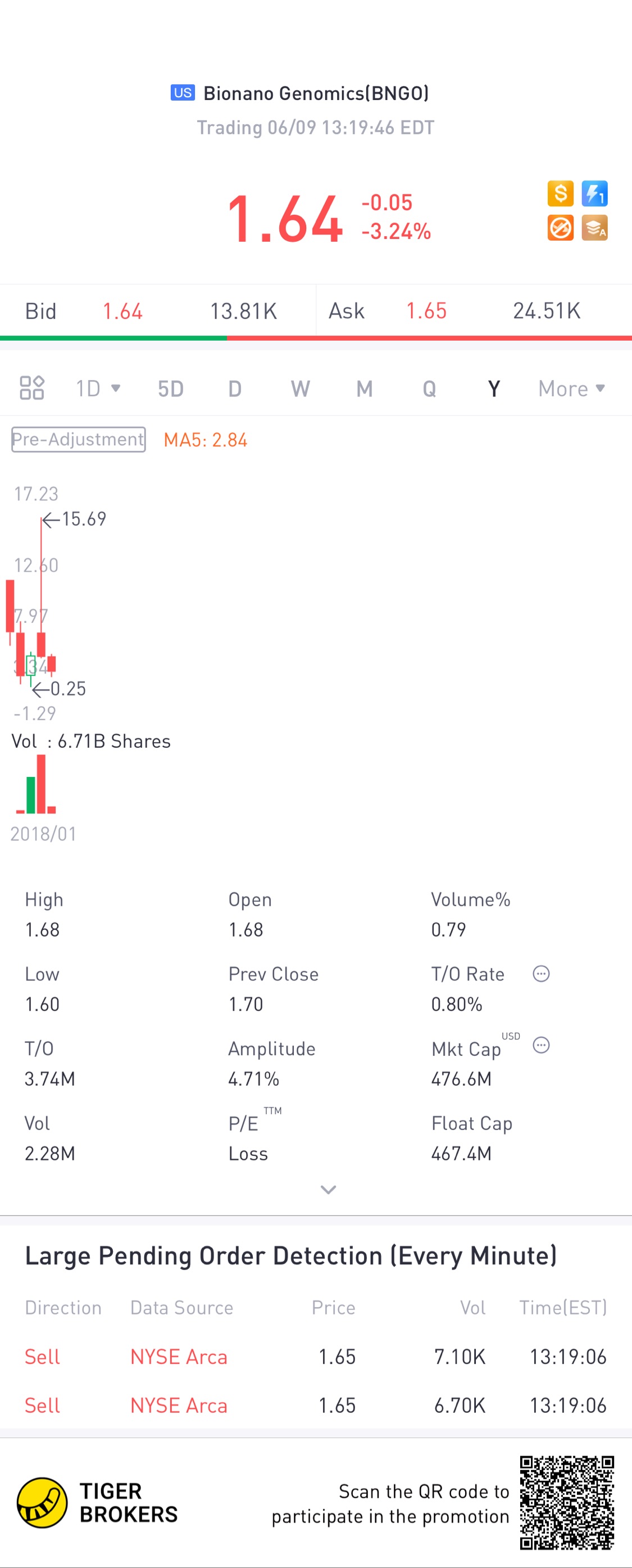This screenshot has width=632, height=1568.
Task: Tap the brown stacked layers badge
Action: click(x=594, y=228)
